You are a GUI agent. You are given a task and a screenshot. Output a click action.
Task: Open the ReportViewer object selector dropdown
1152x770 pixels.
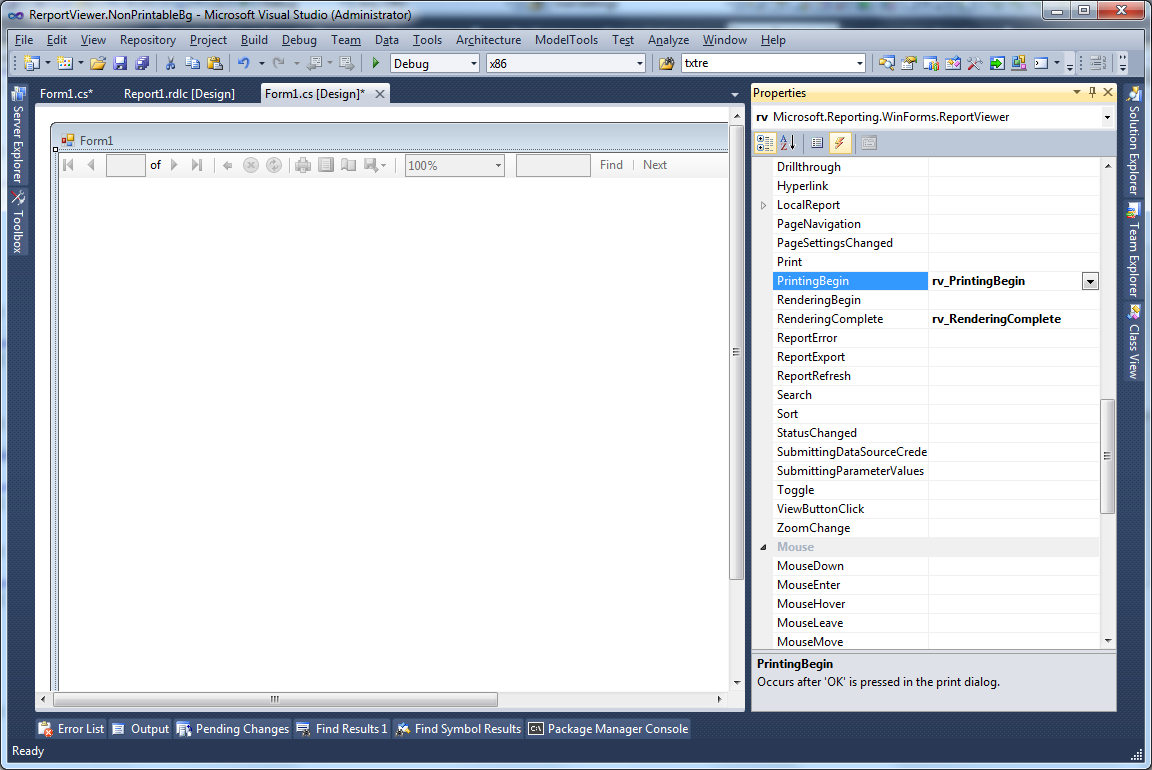pyautogui.click(x=1106, y=117)
